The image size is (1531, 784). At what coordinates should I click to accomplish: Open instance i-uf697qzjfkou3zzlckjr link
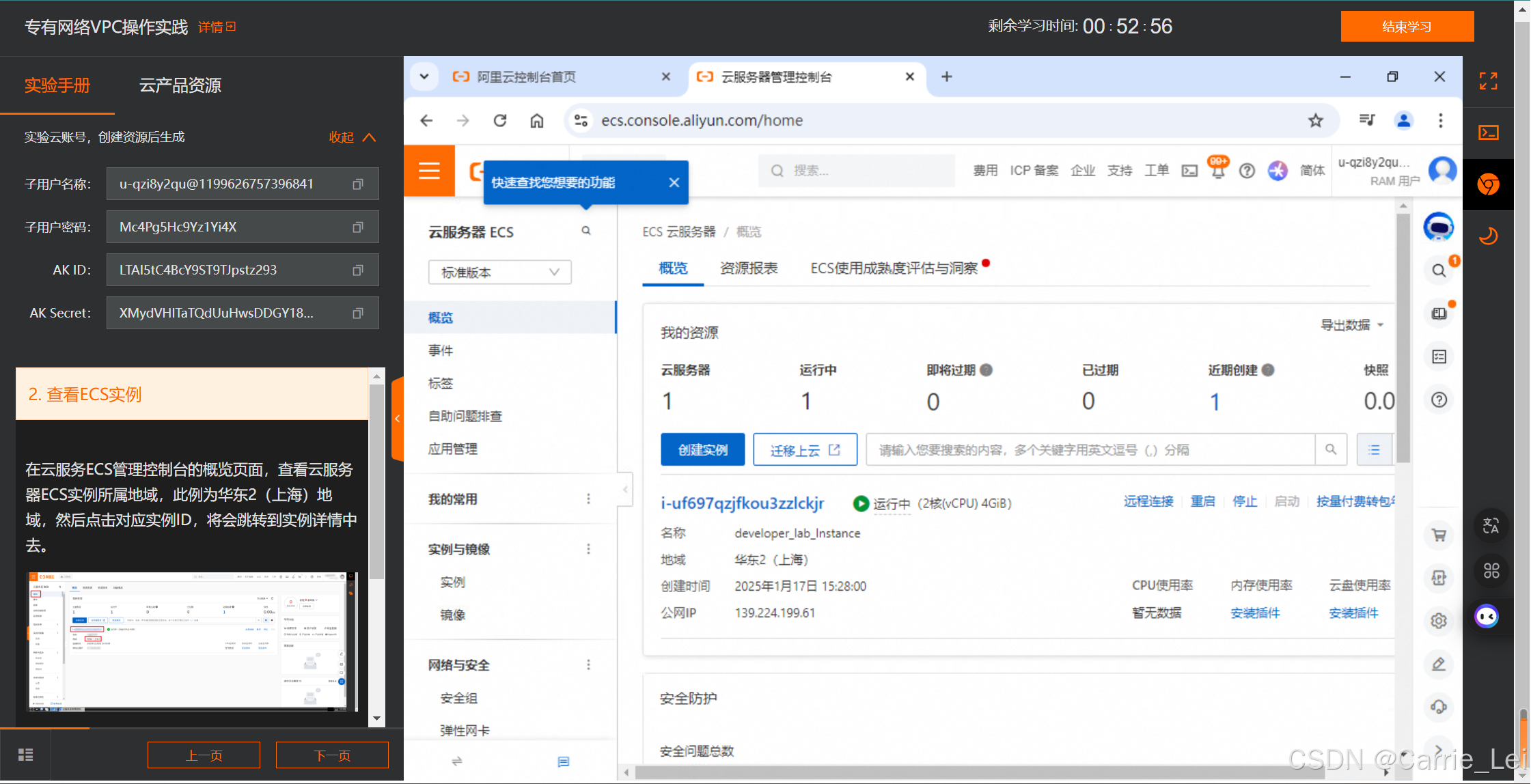click(743, 503)
